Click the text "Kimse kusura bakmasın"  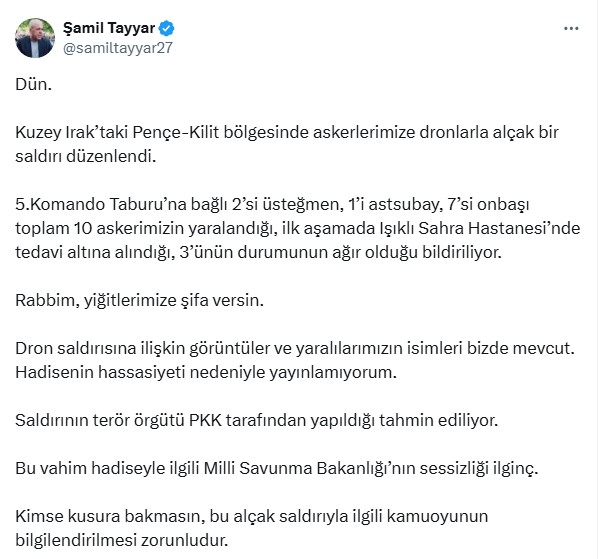[x=100, y=515]
